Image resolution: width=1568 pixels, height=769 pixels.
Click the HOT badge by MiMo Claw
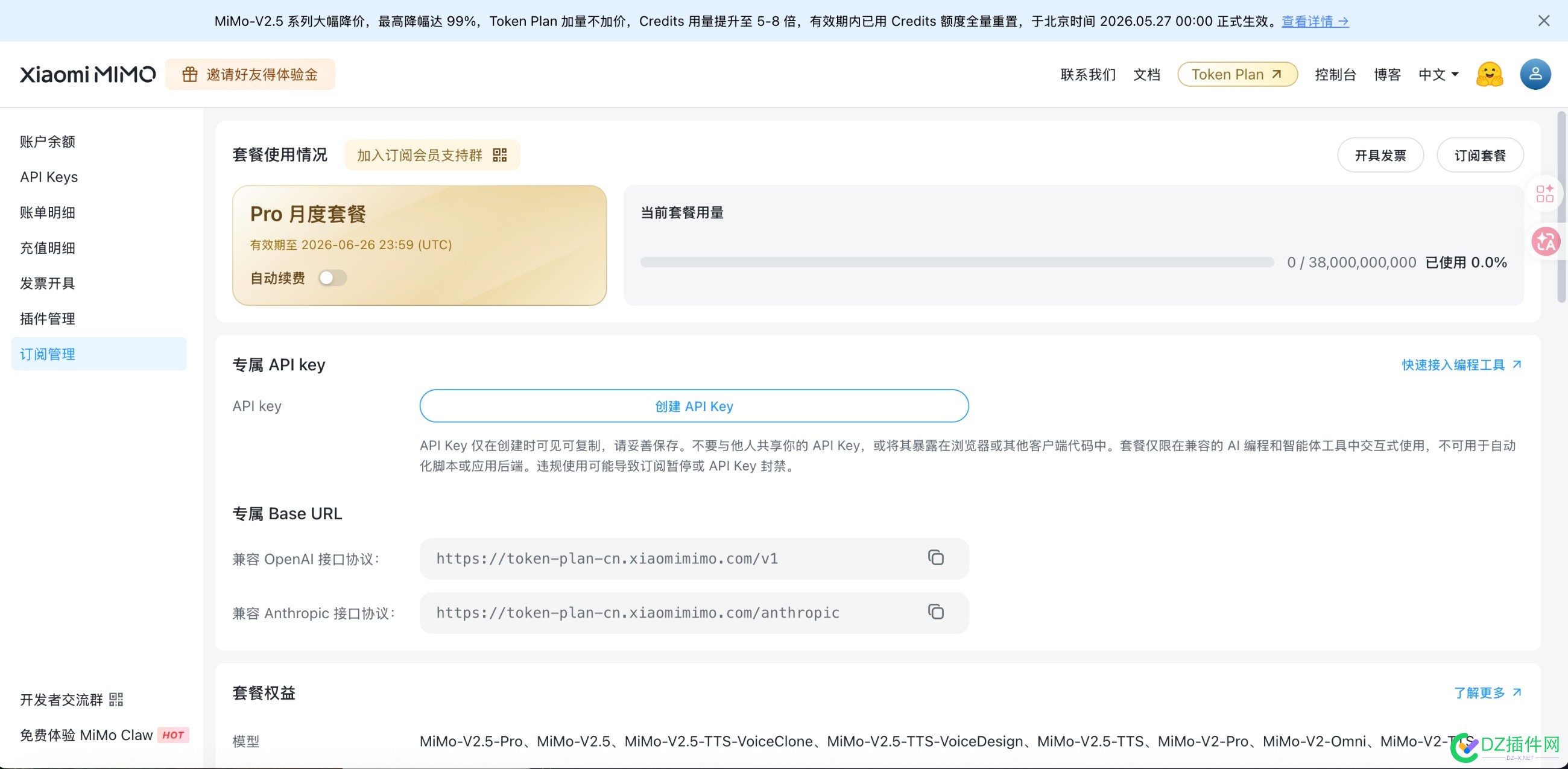[174, 735]
